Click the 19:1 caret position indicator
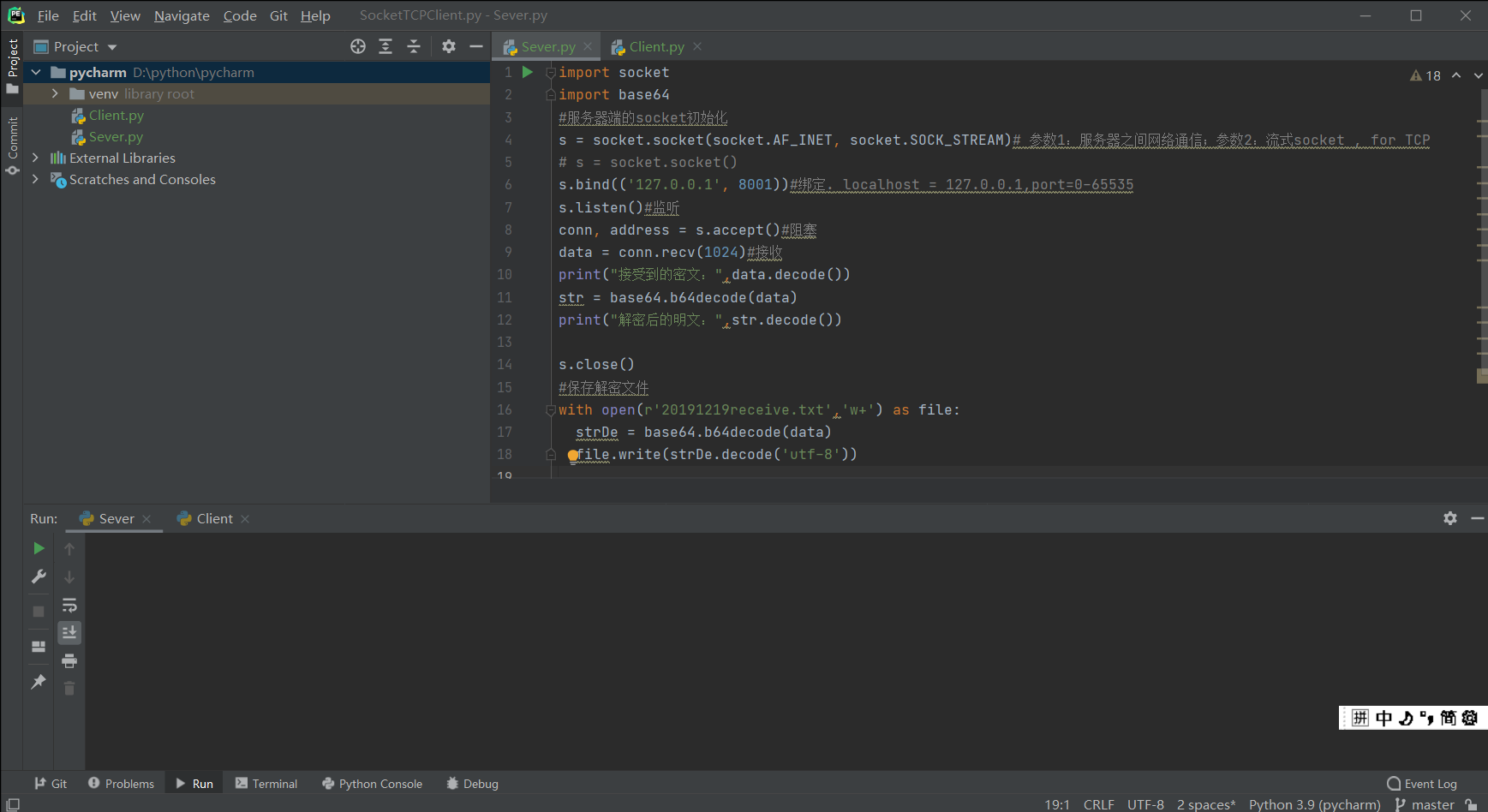 [1057, 804]
